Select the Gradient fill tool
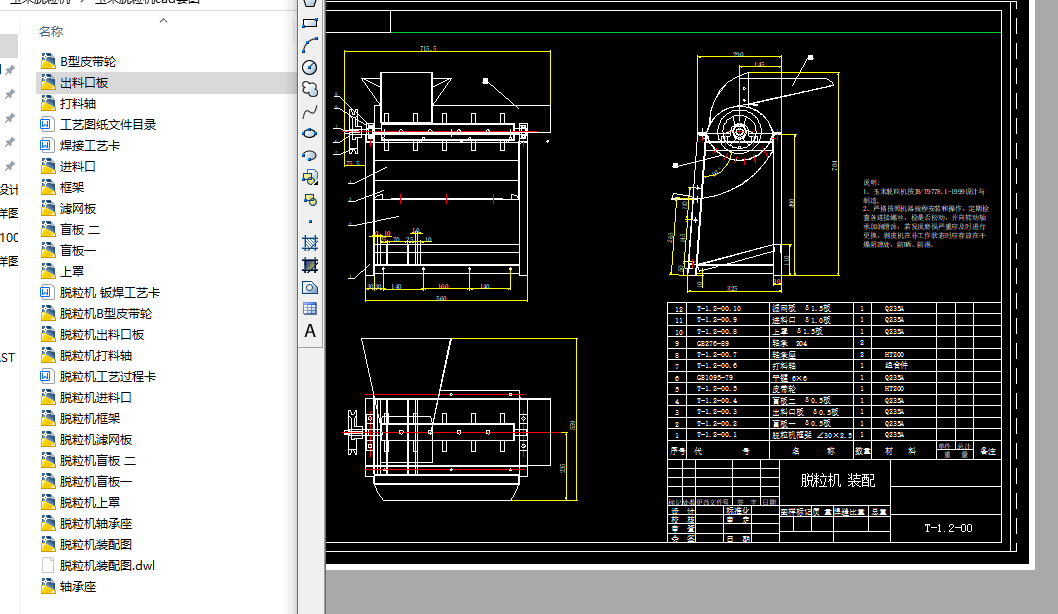 (x=310, y=265)
